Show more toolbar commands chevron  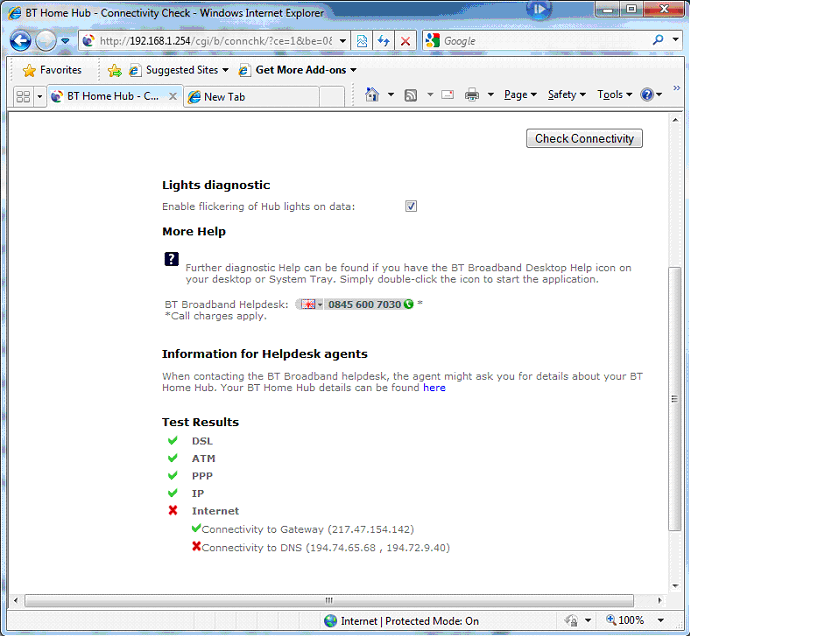(x=676, y=88)
